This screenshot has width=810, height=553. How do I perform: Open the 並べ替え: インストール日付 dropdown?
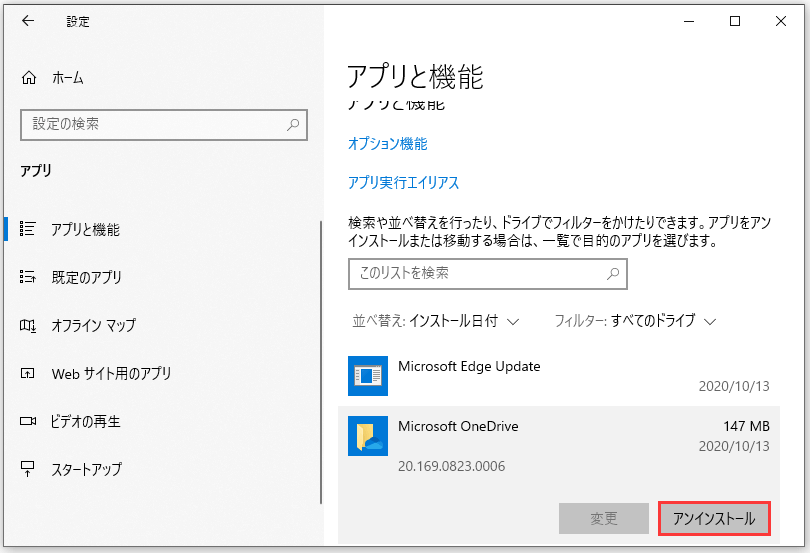[x=435, y=321]
